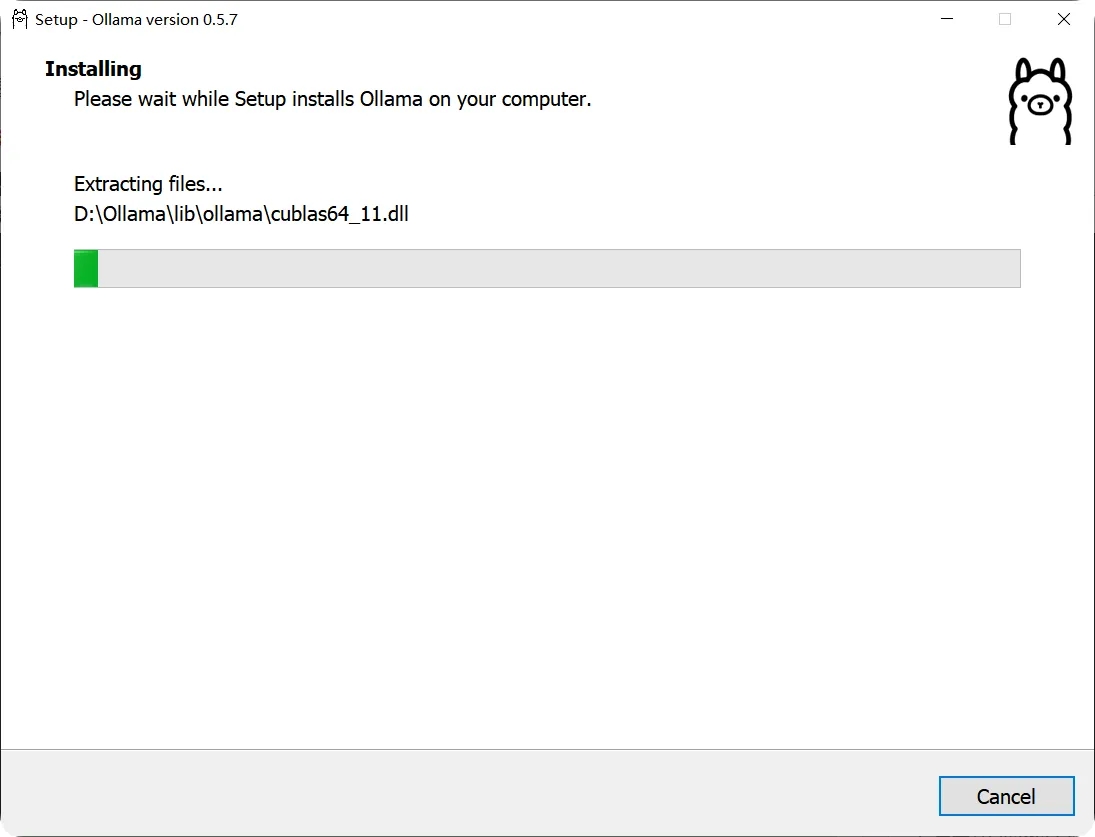Click the 'Setup - Ollama version' title text

117,20
